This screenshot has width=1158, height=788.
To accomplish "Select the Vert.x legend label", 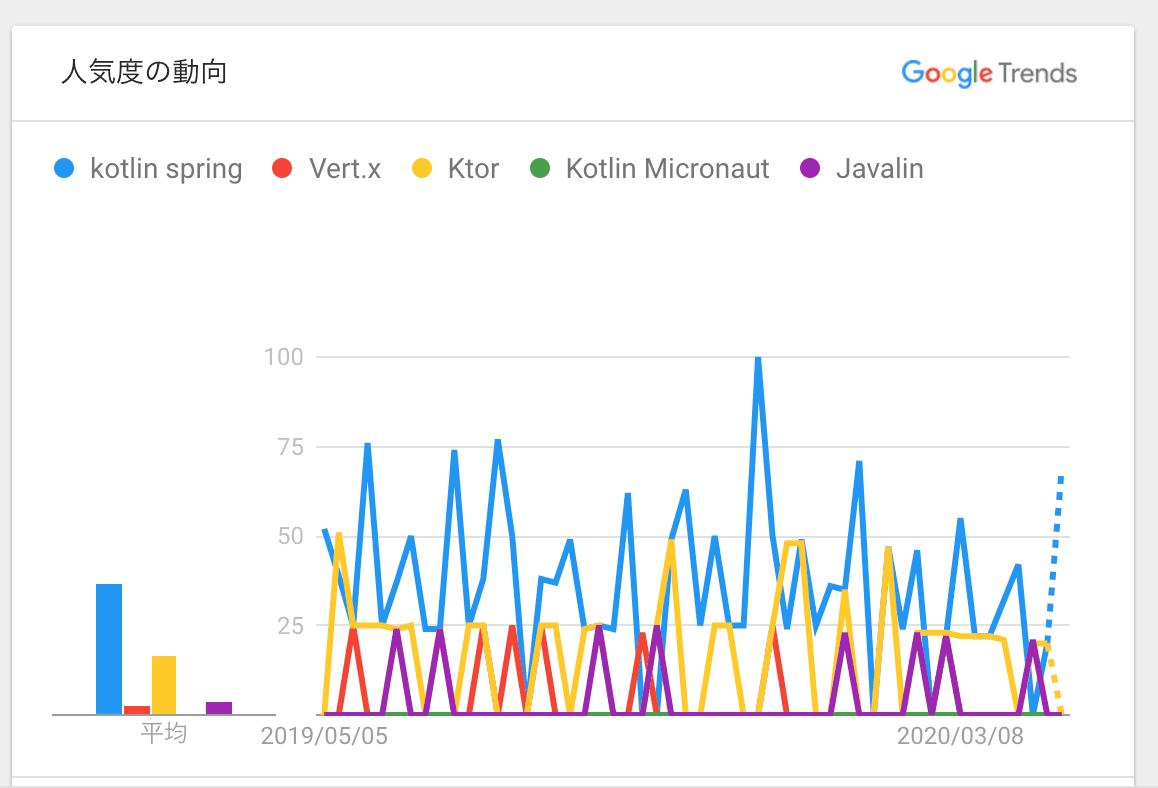I will coord(345,169).
